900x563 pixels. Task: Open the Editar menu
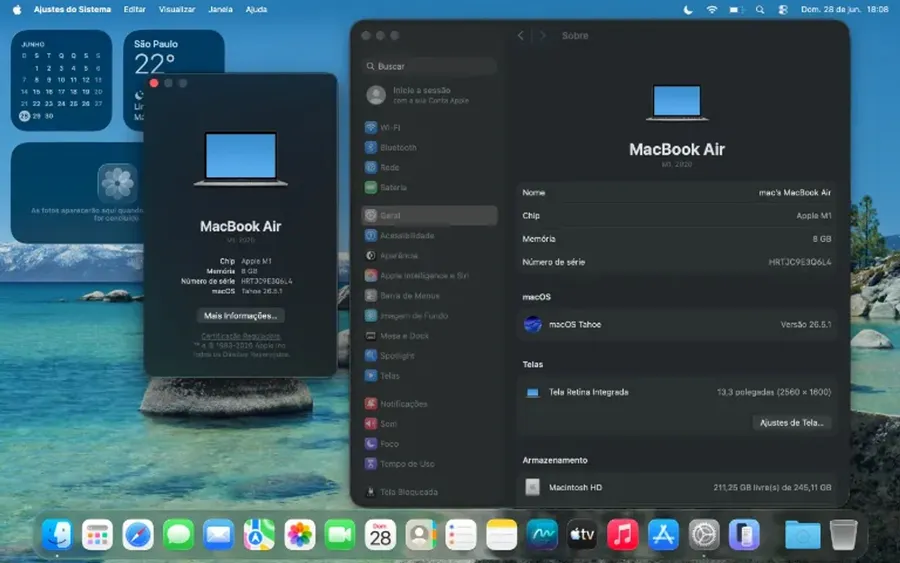point(134,9)
